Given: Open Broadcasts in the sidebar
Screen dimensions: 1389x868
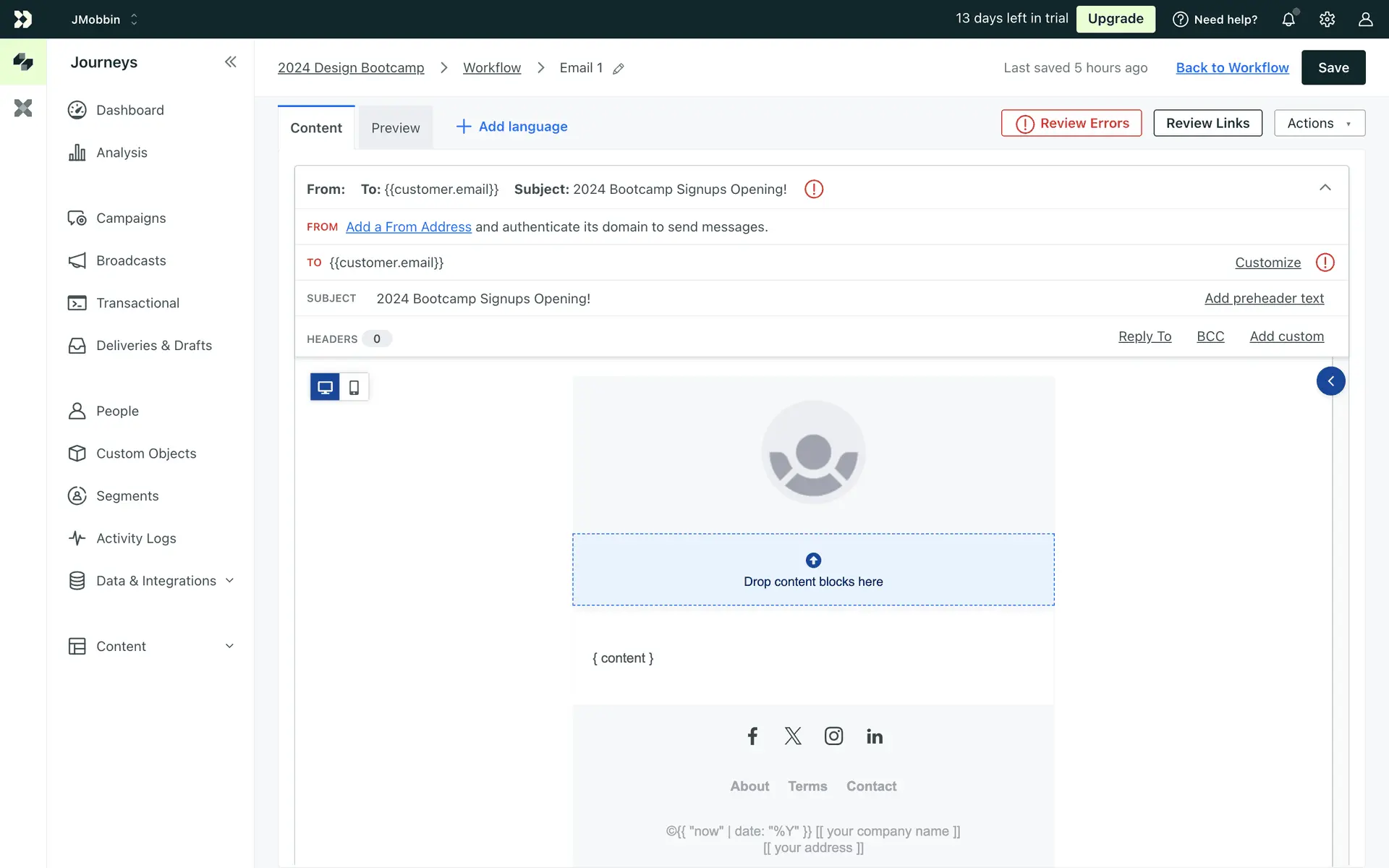Looking at the screenshot, I should tap(131, 260).
